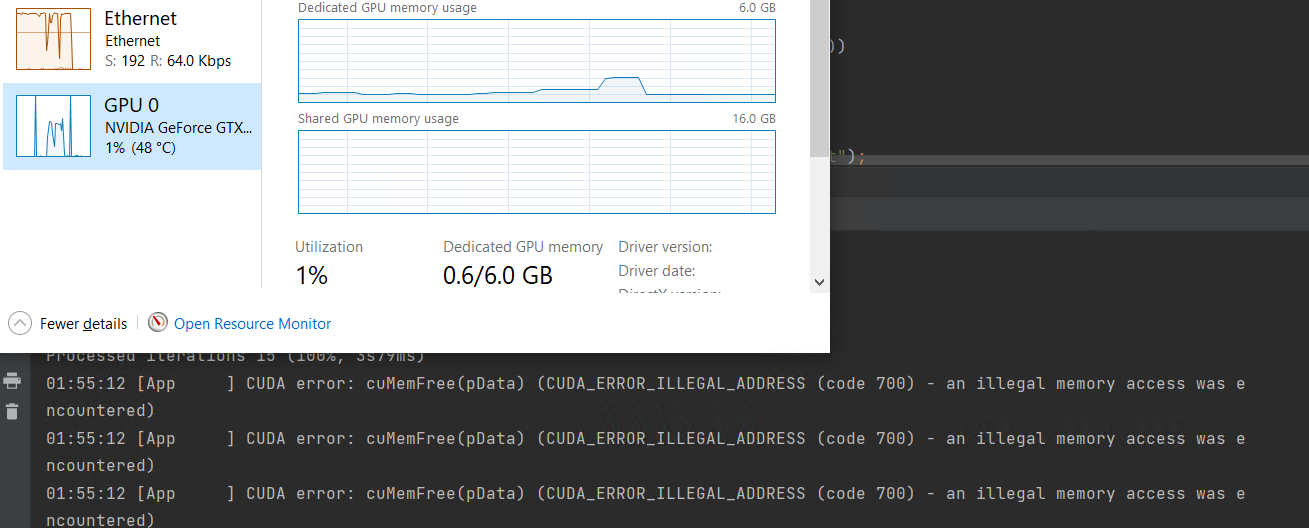Click the scrollbar down arrow in GPU pane
This screenshot has width=1309, height=528.
pos(820,283)
